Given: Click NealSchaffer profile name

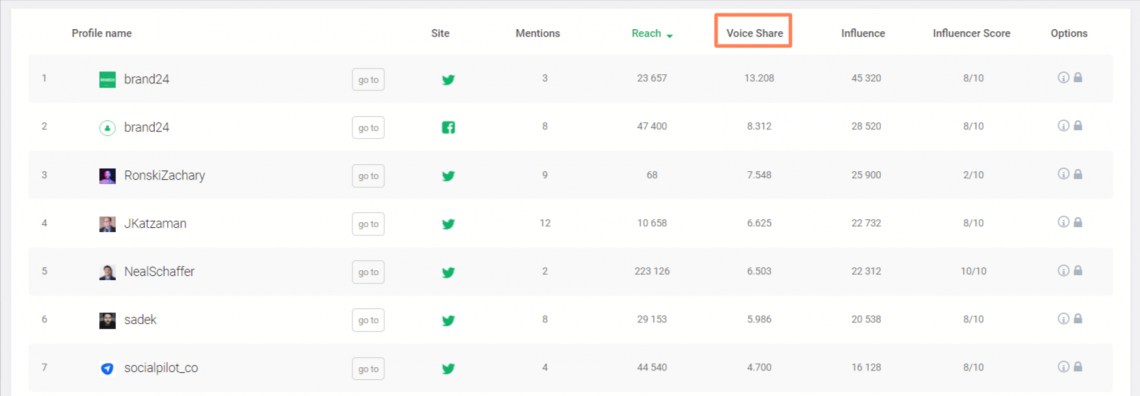Looking at the screenshot, I should 159,272.
